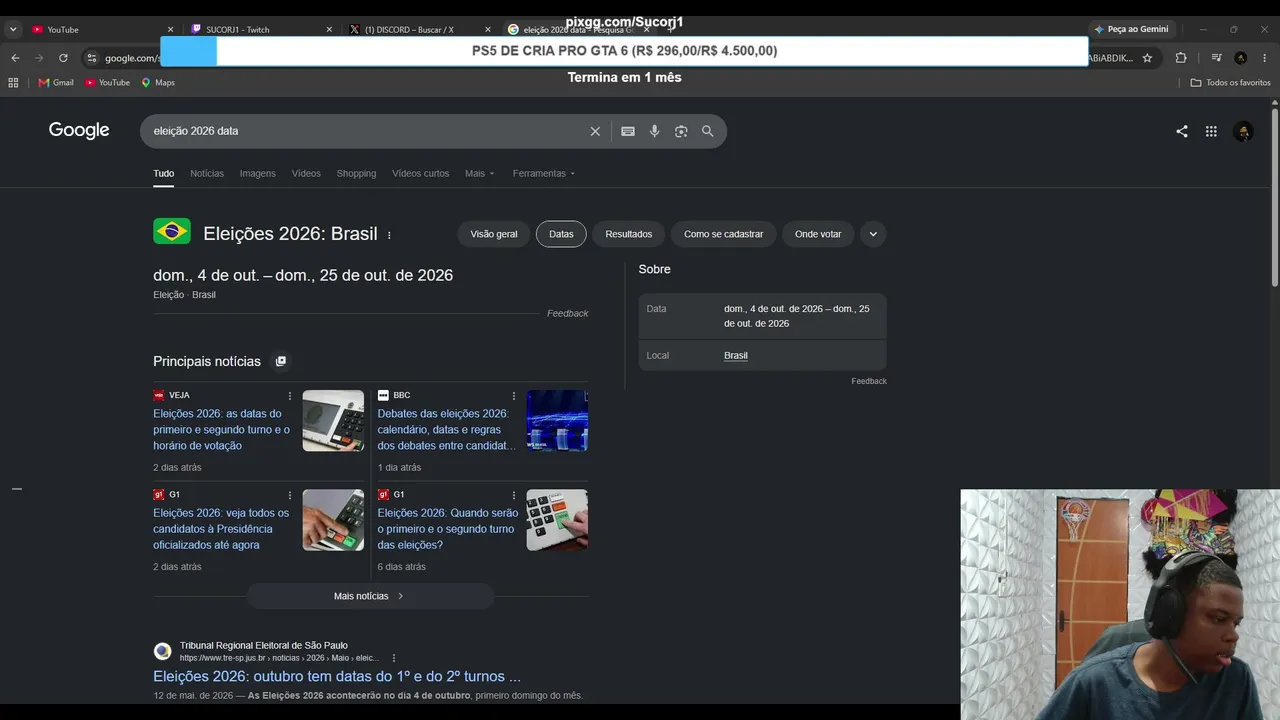Switch to the YouTube browser tab
The width and height of the screenshot is (1280, 720).
(101, 30)
